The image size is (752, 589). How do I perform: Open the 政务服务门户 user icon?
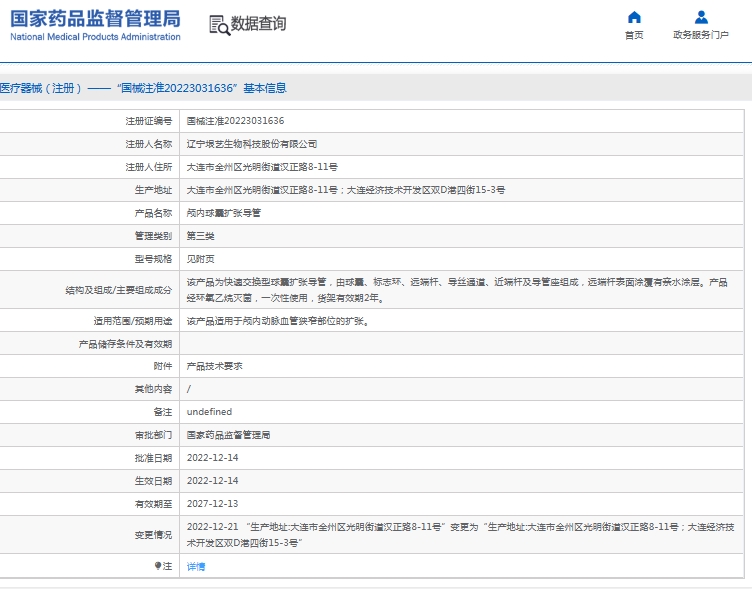pyautogui.click(x=701, y=17)
